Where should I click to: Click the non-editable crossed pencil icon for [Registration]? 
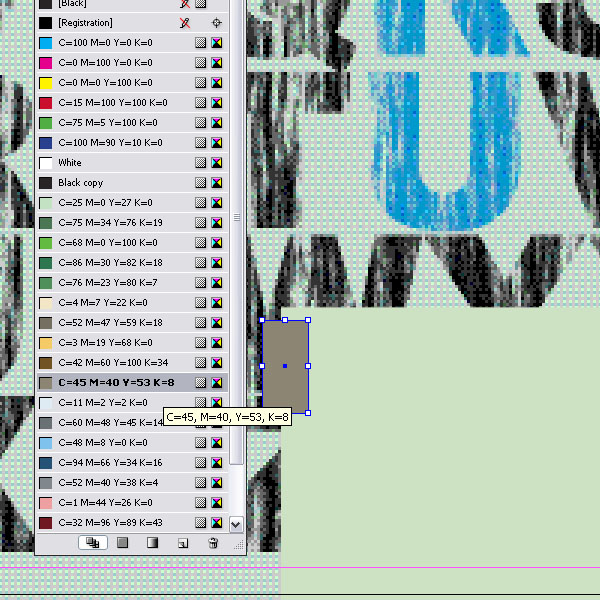(185, 23)
